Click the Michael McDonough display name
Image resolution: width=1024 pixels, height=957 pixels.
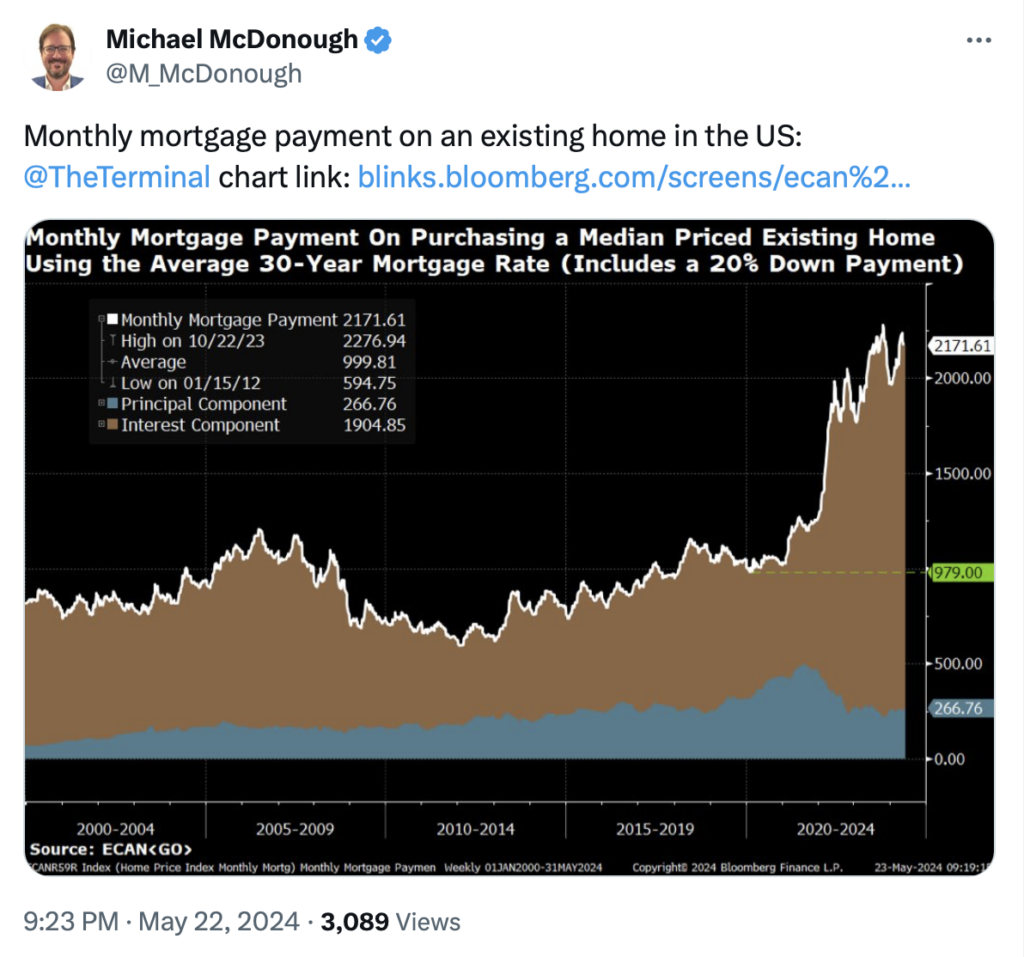click(x=231, y=40)
